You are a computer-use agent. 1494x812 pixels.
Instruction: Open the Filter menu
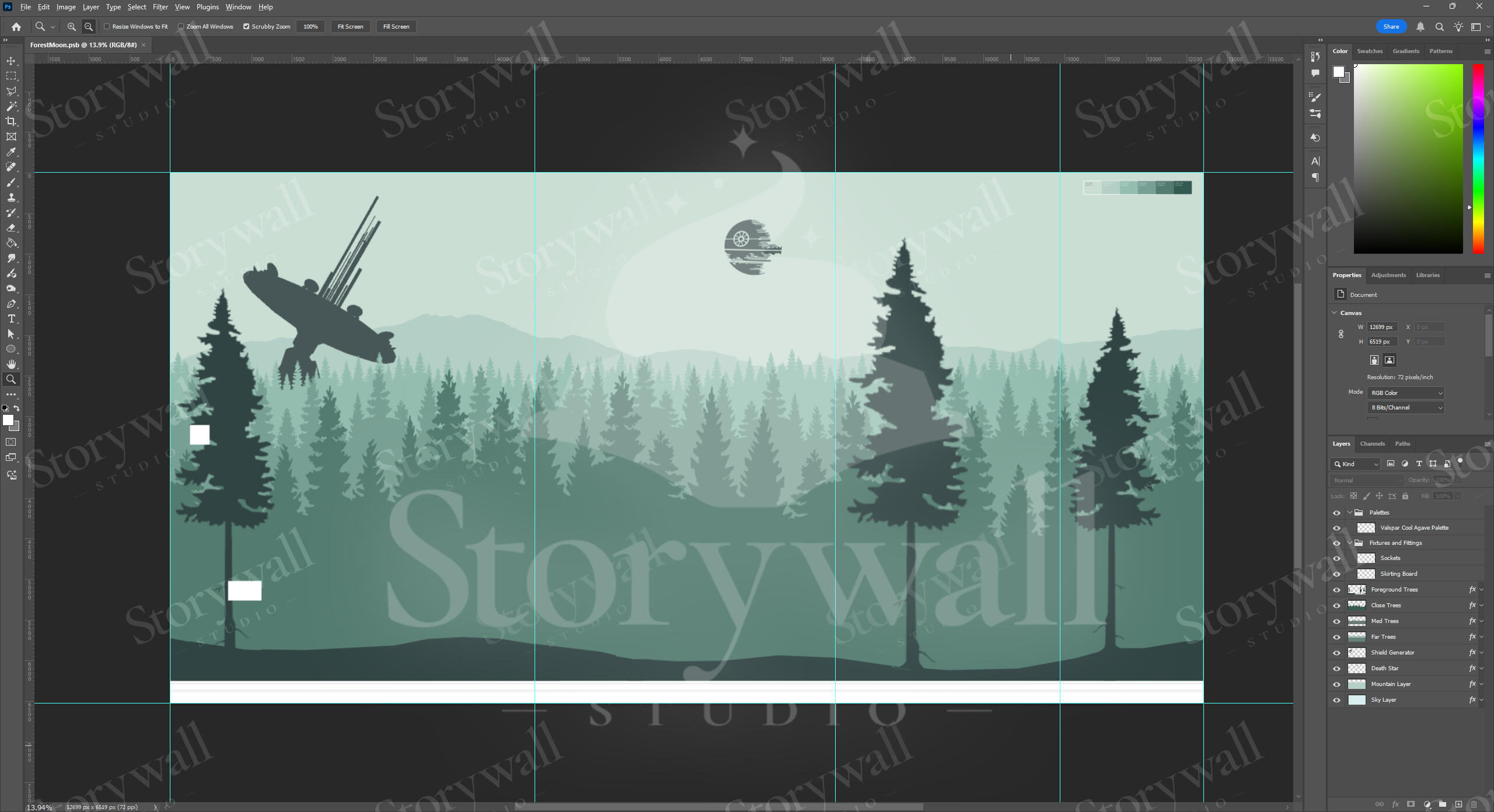click(160, 6)
